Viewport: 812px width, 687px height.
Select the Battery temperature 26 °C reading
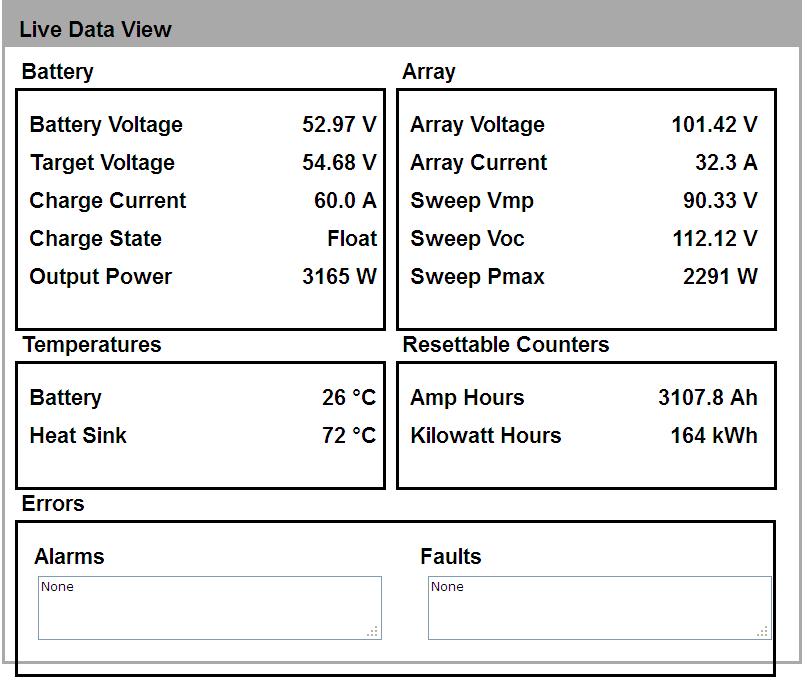pos(349,398)
